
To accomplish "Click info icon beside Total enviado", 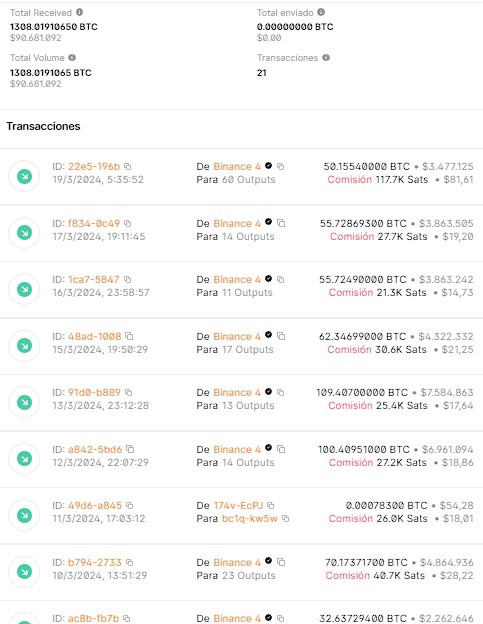I will pyautogui.click(x=321, y=12).
